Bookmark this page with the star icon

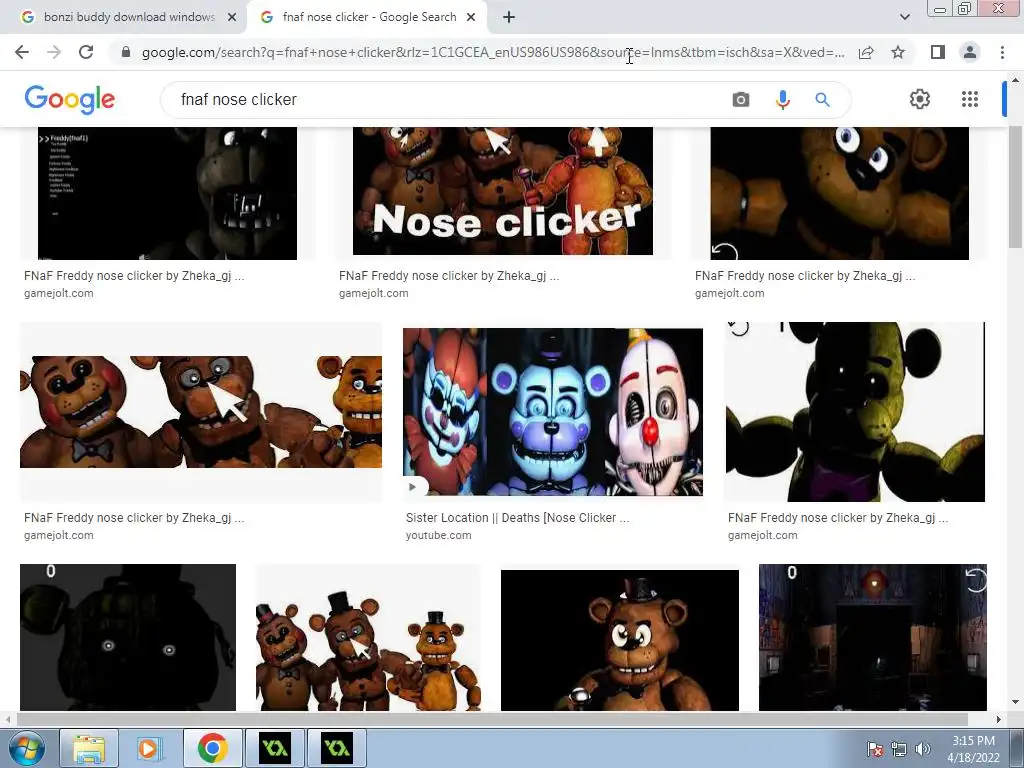898,52
